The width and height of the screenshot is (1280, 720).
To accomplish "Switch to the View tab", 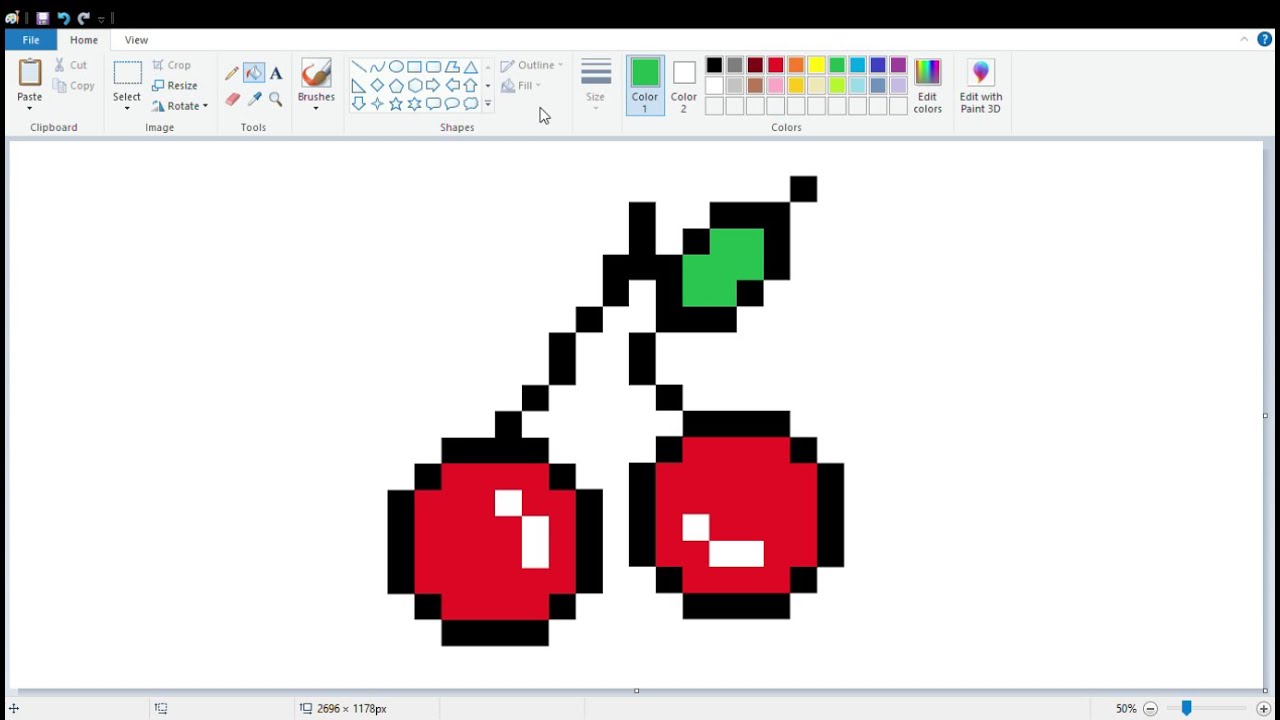I will click(x=136, y=40).
